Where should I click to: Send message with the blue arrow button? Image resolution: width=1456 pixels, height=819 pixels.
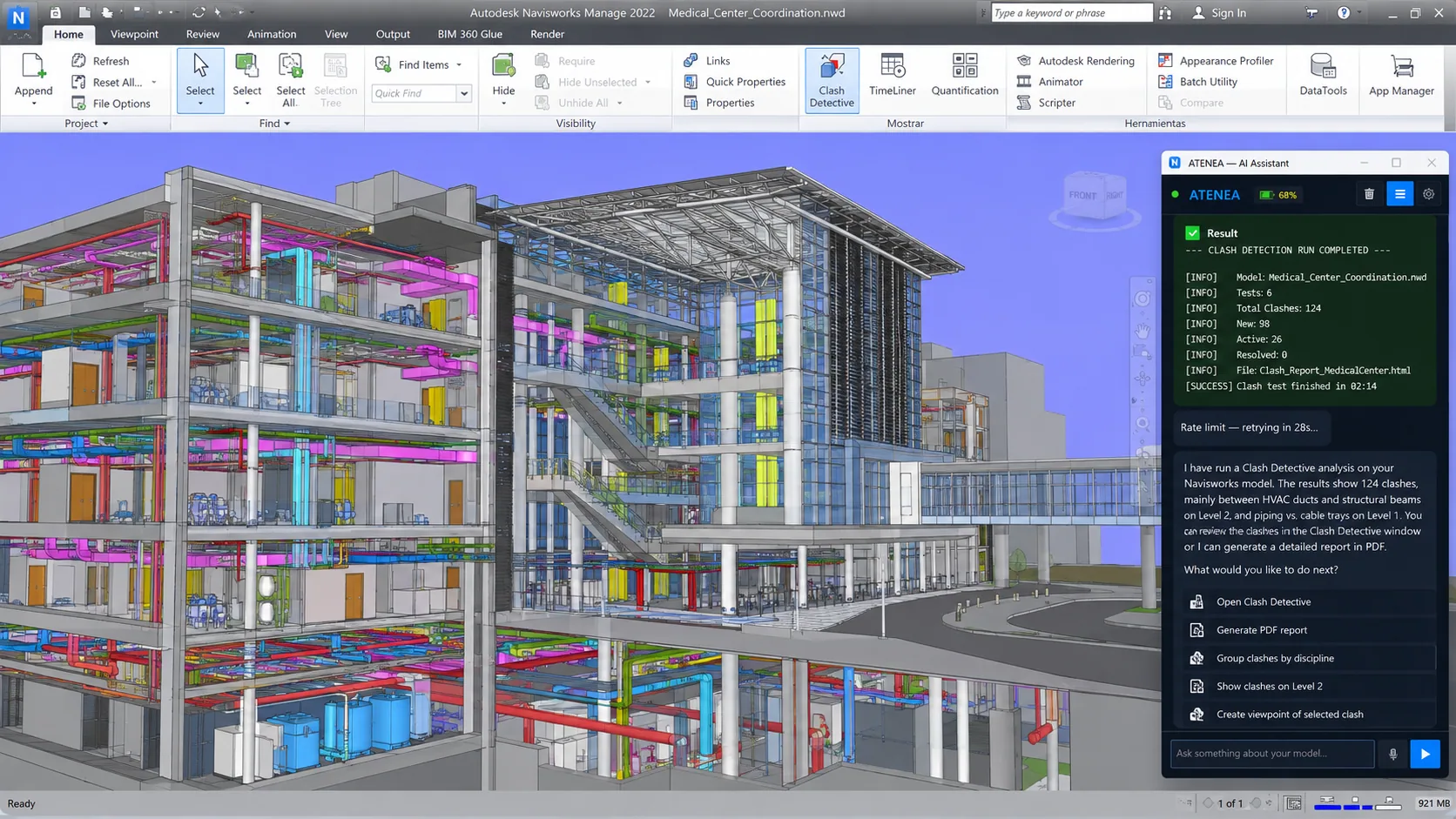(x=1425, y=754)
